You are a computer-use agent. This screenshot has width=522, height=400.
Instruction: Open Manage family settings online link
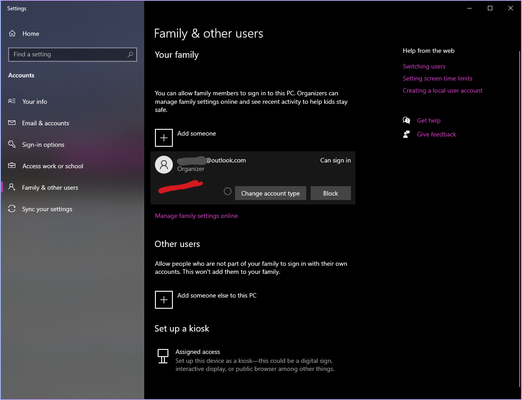[x=196, y=216]
